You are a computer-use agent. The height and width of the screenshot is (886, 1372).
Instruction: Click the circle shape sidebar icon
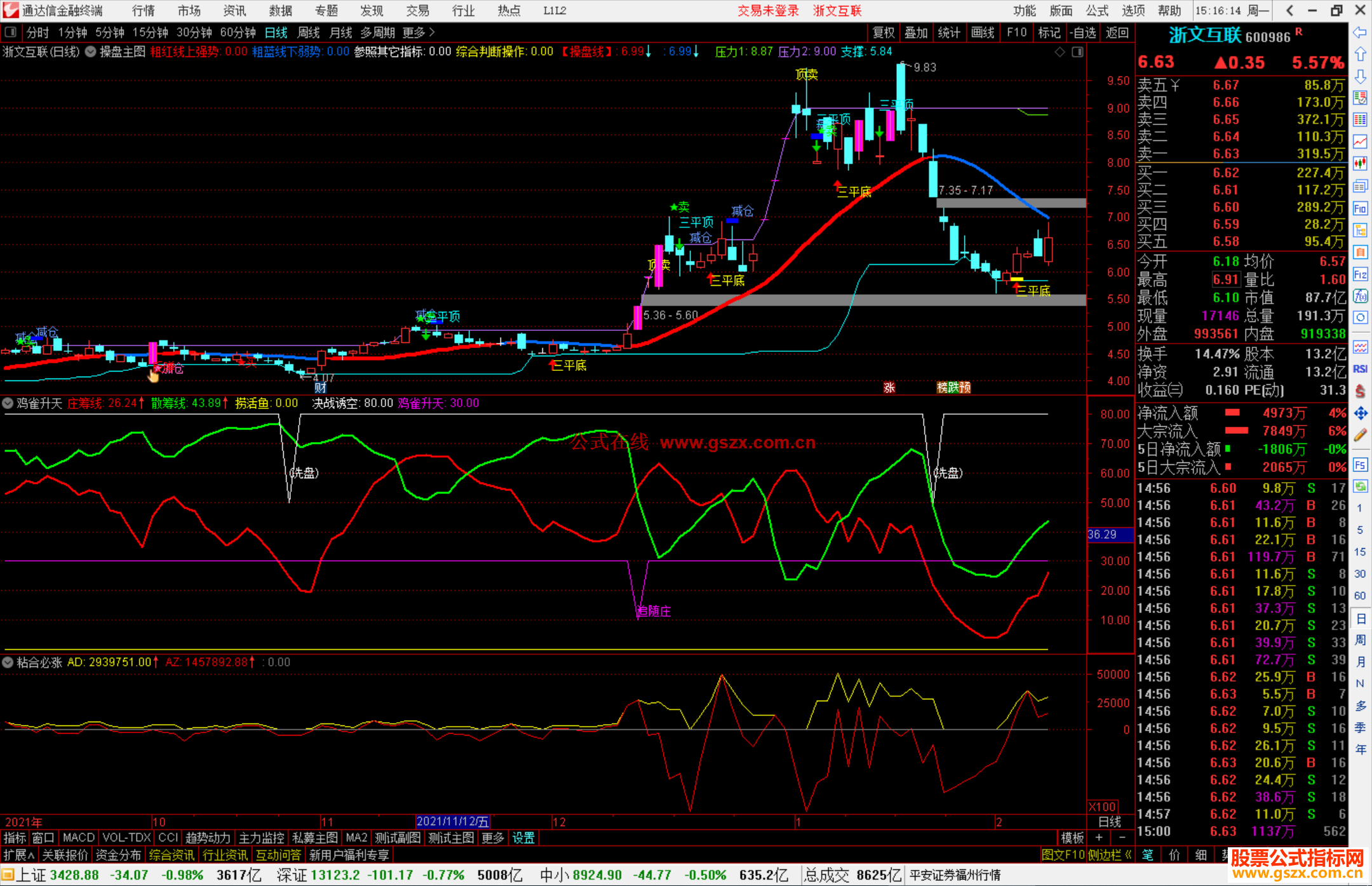[1360, 318]
